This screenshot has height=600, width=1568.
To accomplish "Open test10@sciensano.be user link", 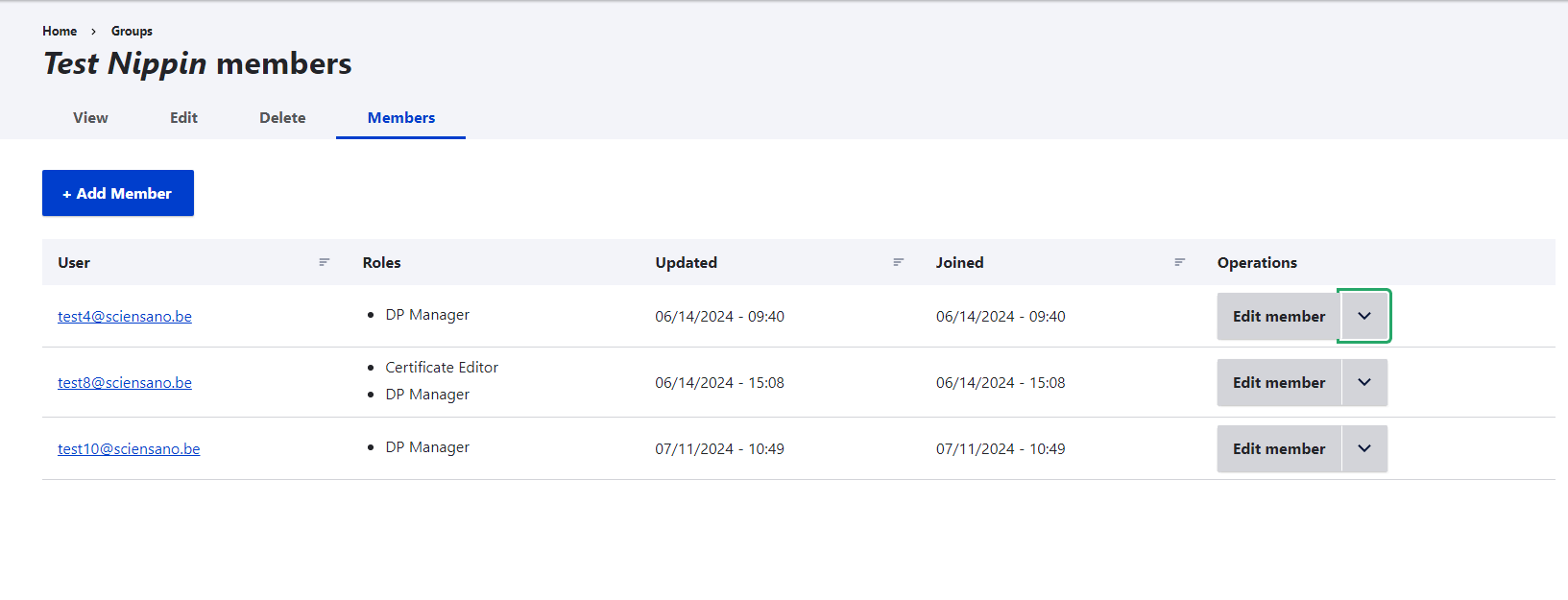I will click(x=129, y=449).
